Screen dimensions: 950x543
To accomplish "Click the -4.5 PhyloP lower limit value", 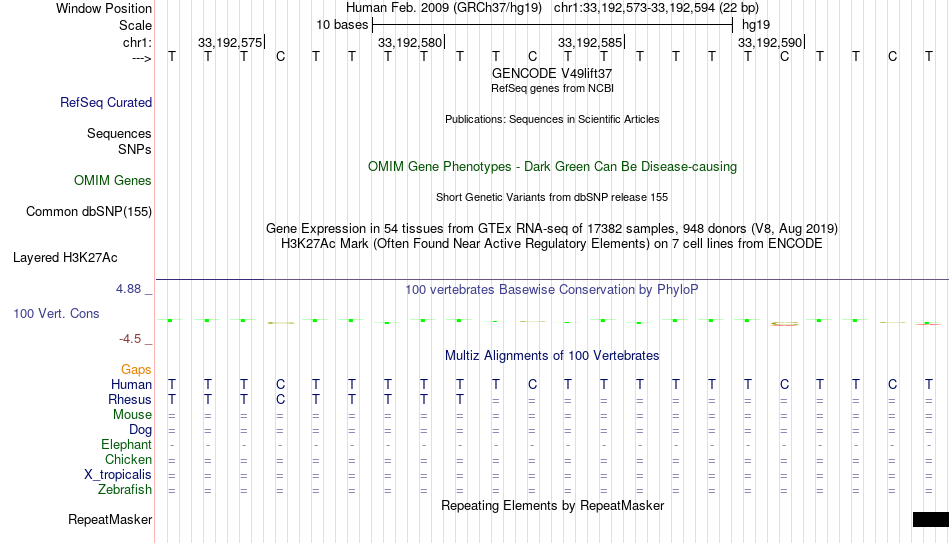I will point(130,339).
